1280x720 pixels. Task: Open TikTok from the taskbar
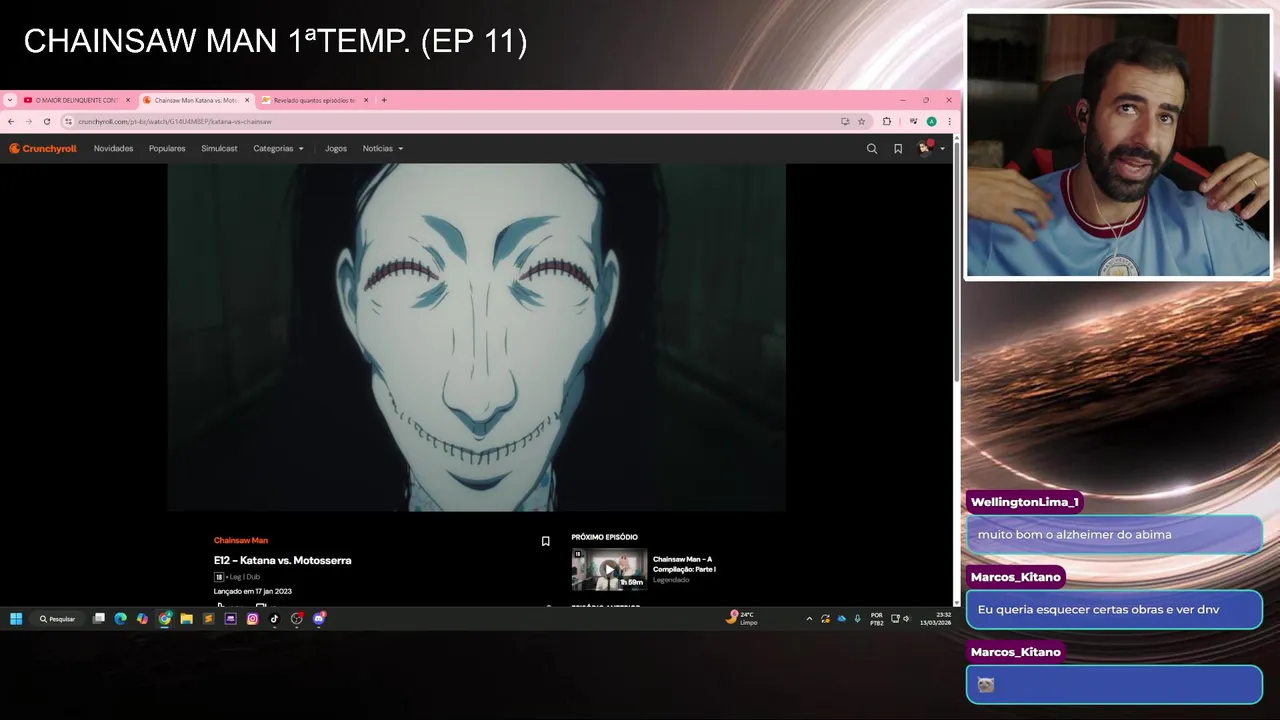click(x=274, y=619)
